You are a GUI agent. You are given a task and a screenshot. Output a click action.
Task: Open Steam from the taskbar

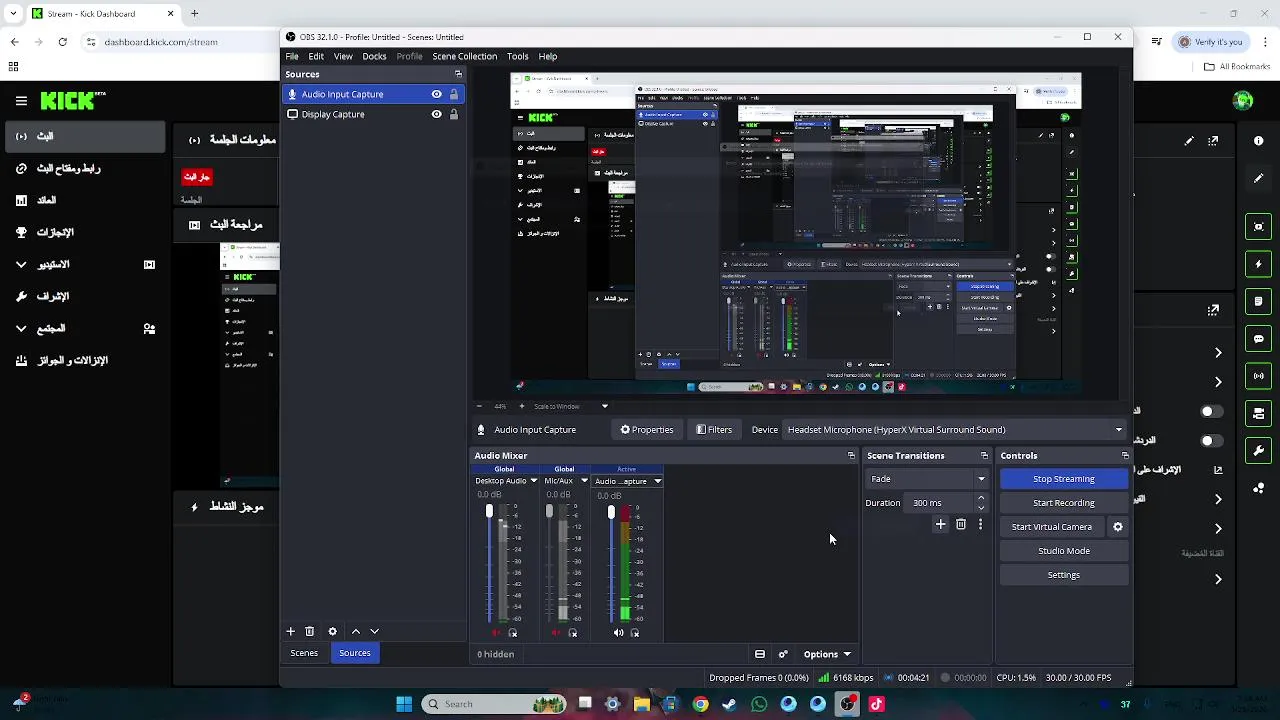pyautogui.click(x=729, y=704)
